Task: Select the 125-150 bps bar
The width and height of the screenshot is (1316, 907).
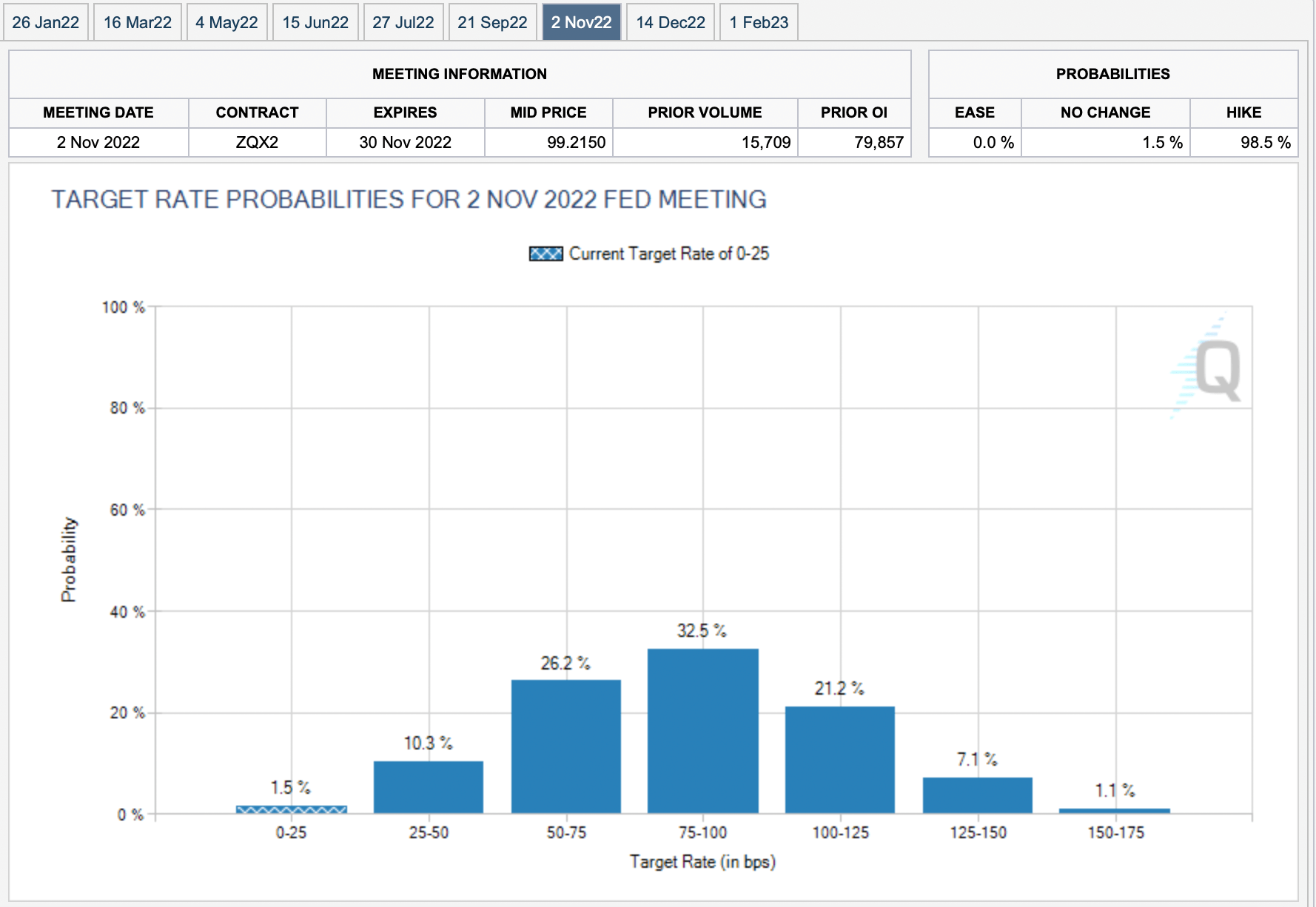Action: pos(978,795)
